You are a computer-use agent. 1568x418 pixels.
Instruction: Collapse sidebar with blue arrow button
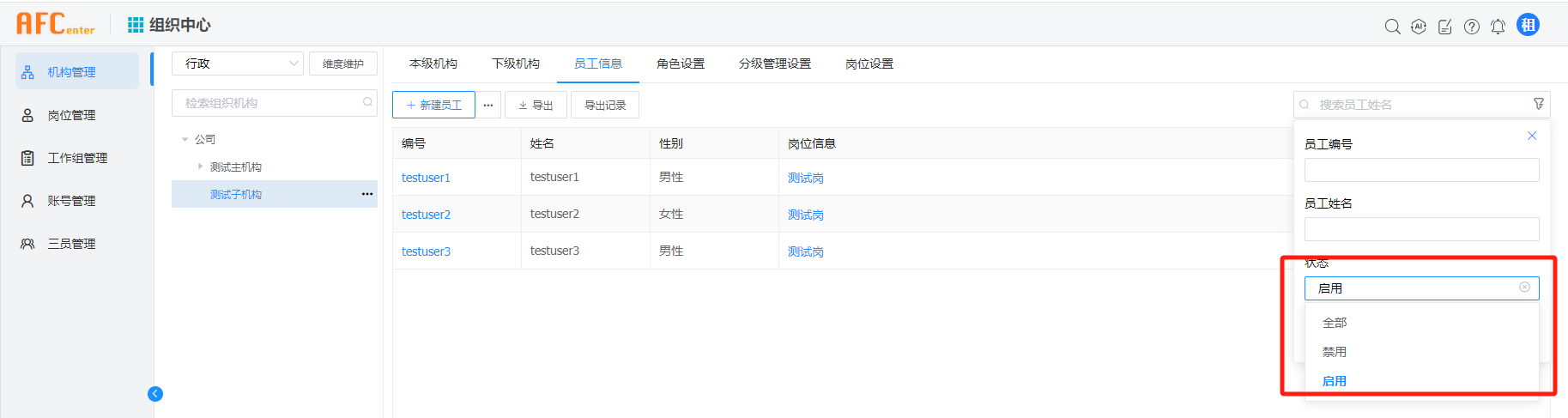pyautogui.click(x=155, y=394)
